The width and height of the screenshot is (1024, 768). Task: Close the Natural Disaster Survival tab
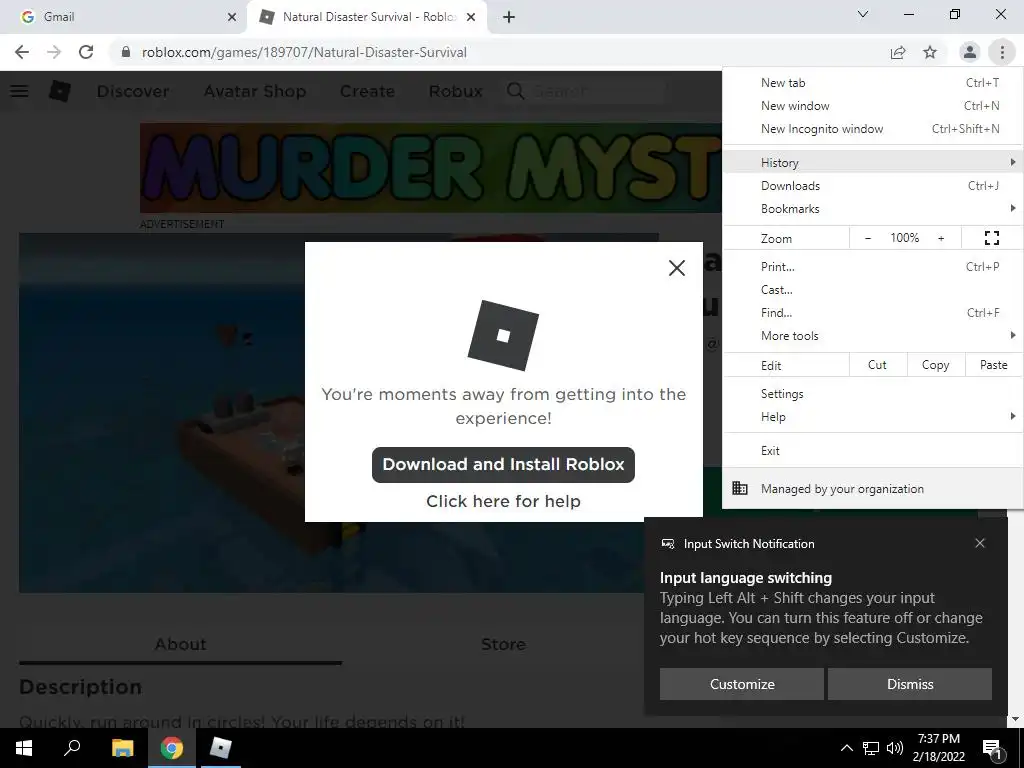coord(471,17)
